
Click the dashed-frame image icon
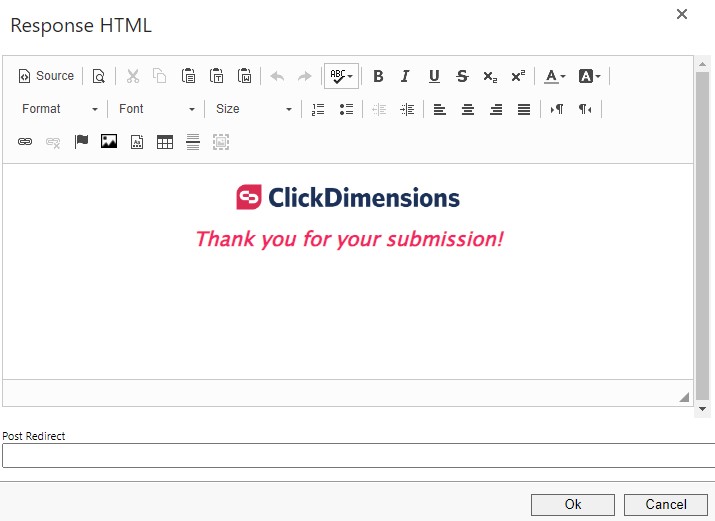click(x=221, y=142)
